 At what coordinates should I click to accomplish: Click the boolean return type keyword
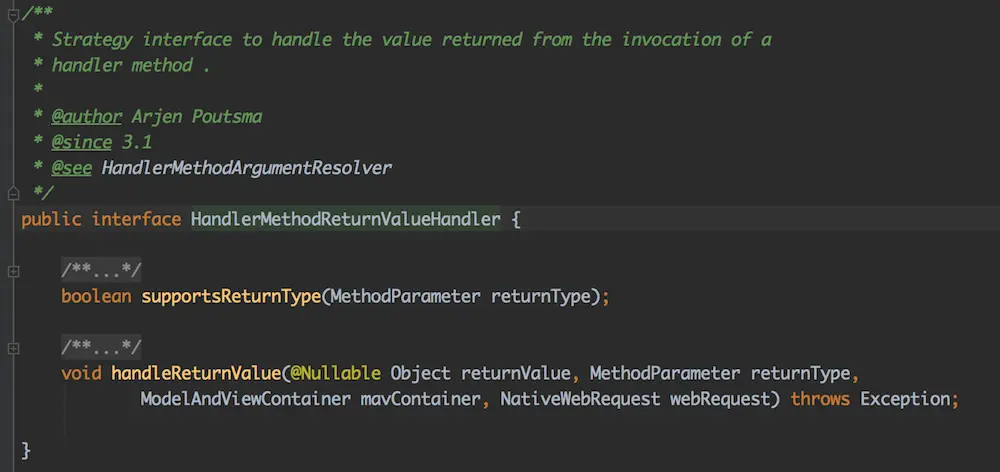pos(96,297)
